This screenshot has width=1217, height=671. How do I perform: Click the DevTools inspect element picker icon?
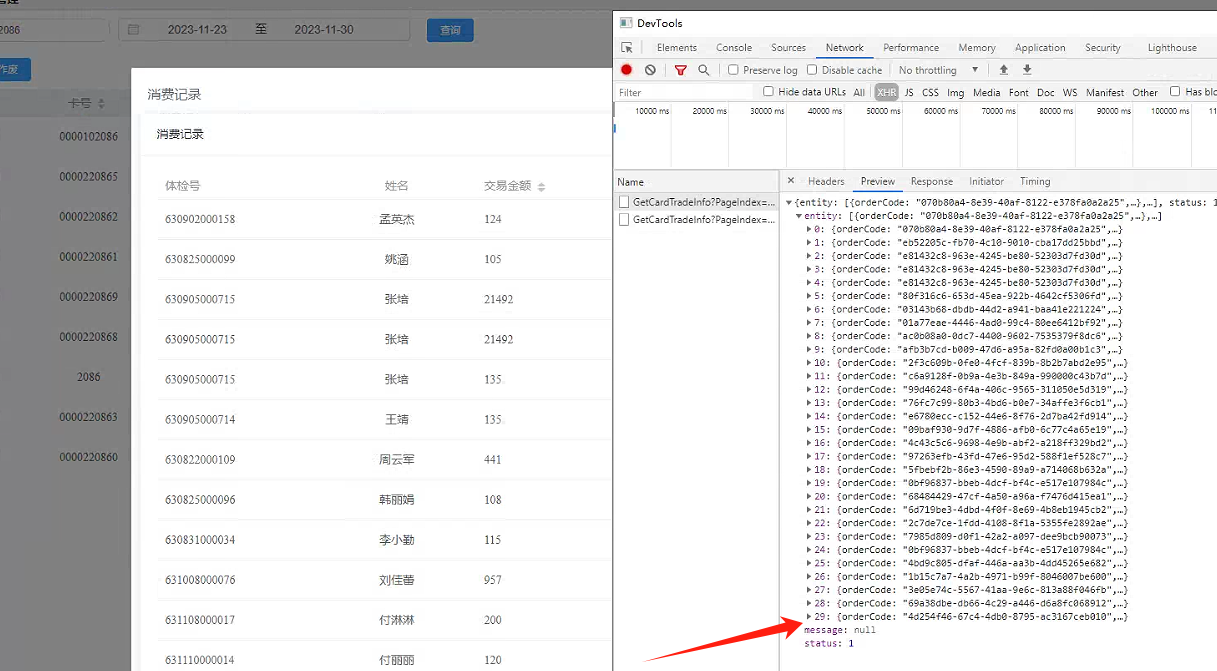[x=627, y=47]
